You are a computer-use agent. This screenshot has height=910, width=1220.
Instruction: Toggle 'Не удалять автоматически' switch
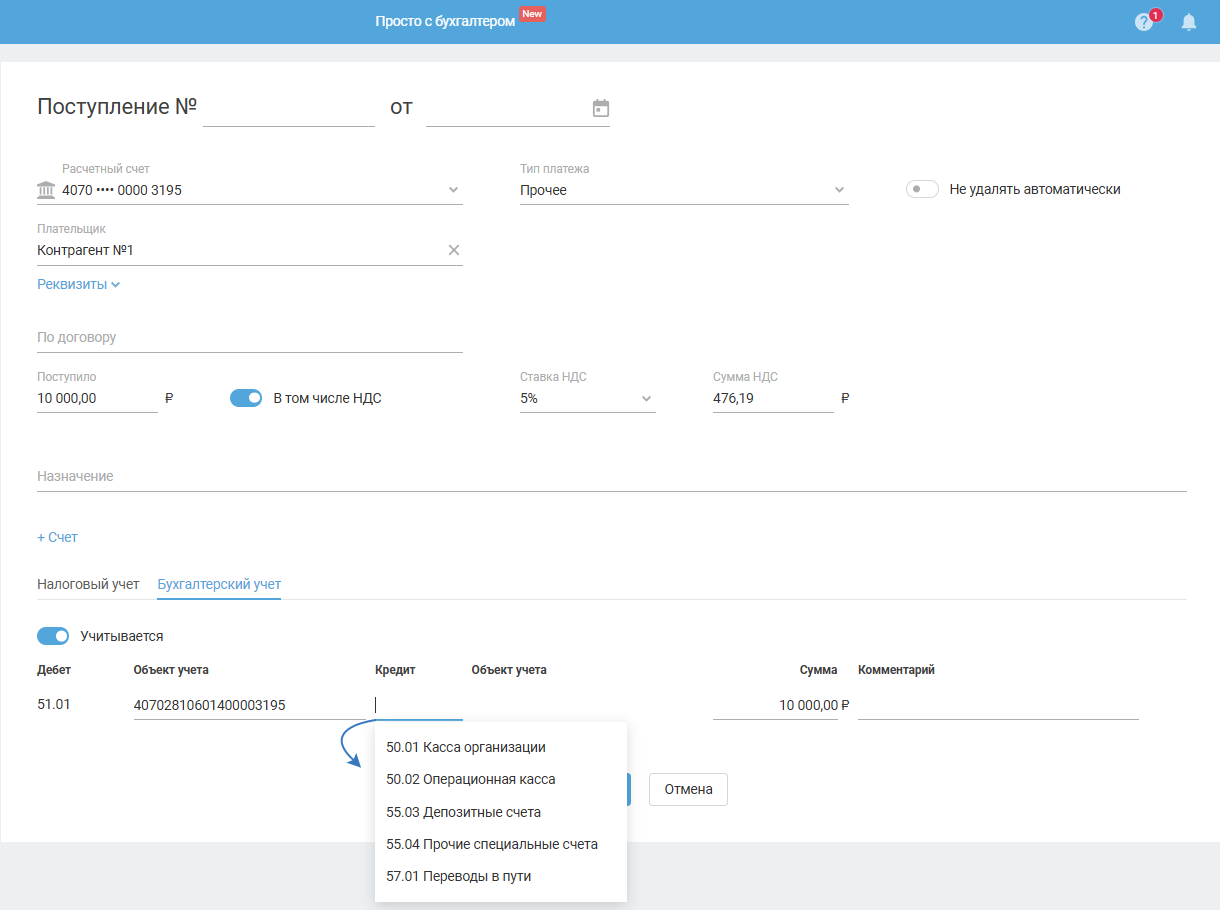coord(922,189)
